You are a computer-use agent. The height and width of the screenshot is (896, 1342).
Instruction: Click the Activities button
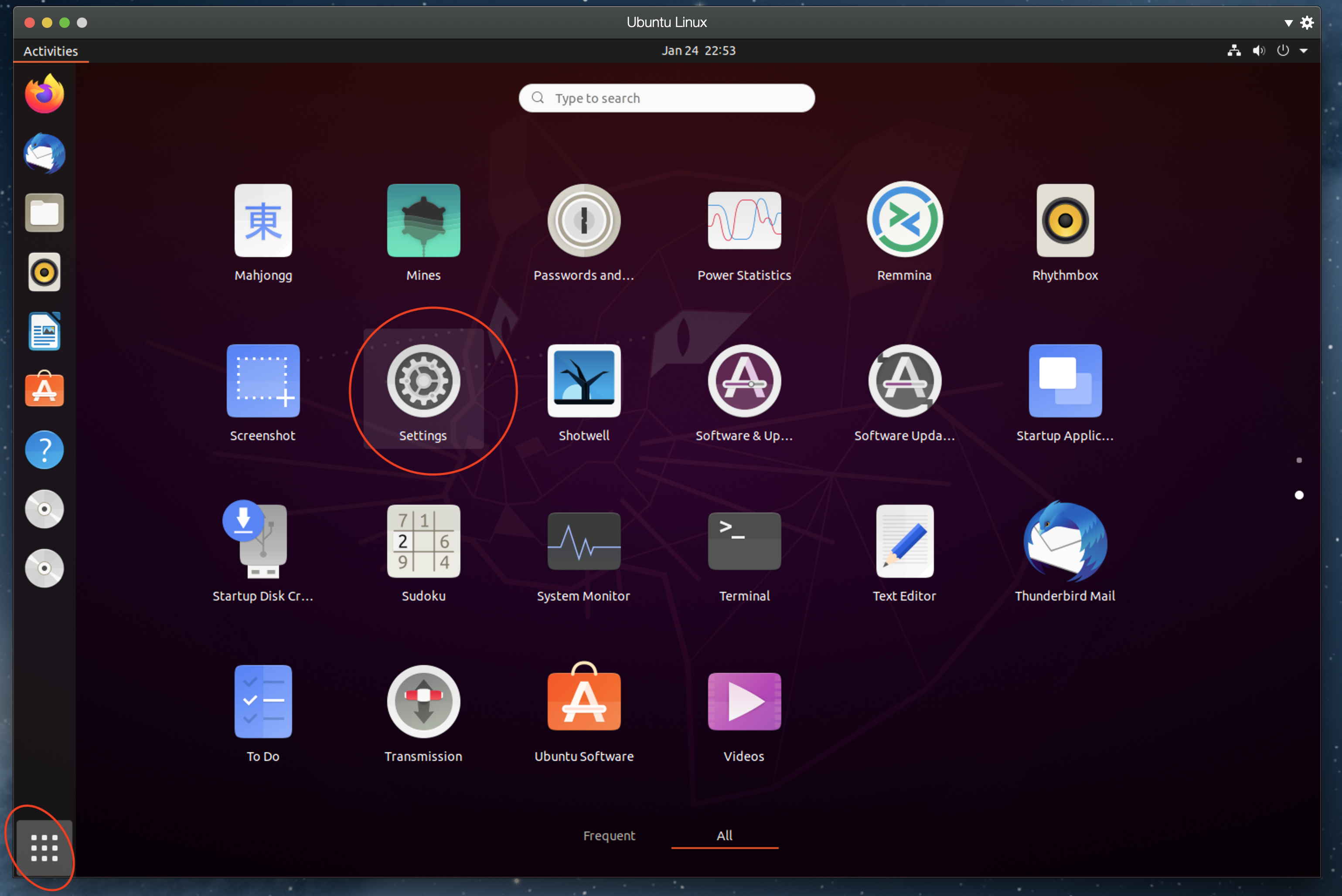pyautogui.click(x=51, y=51)
